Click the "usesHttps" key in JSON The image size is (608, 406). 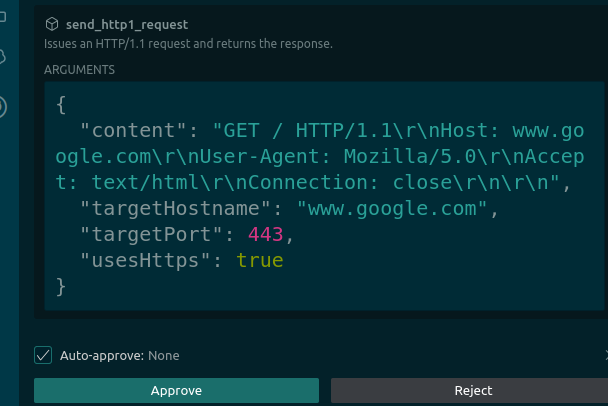[x=145, y=260]
